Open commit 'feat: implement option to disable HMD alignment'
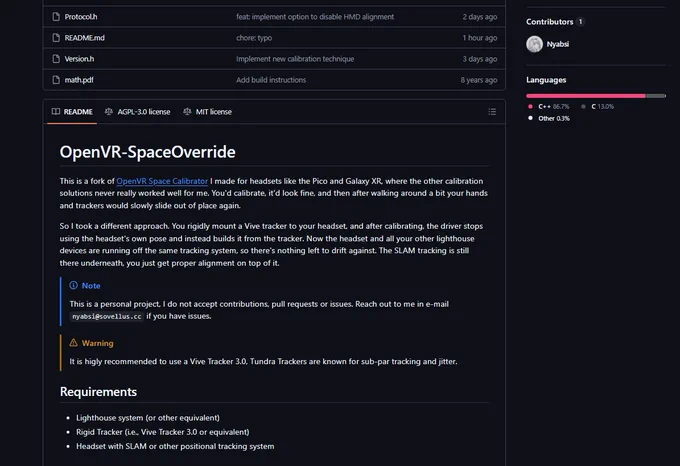 click(x=315, y=17)
